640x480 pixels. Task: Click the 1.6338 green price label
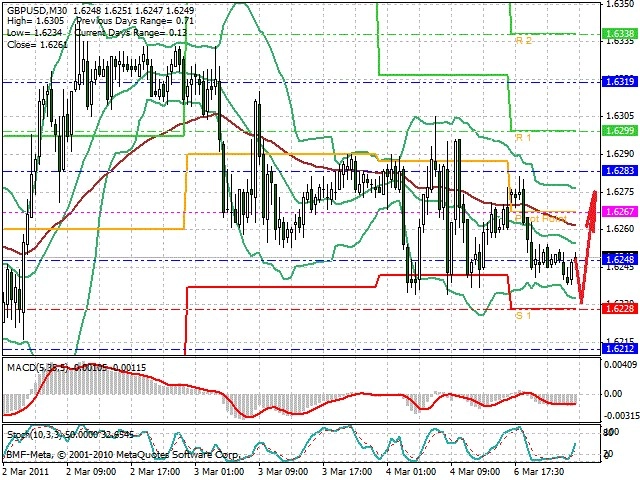click(620, 34)
